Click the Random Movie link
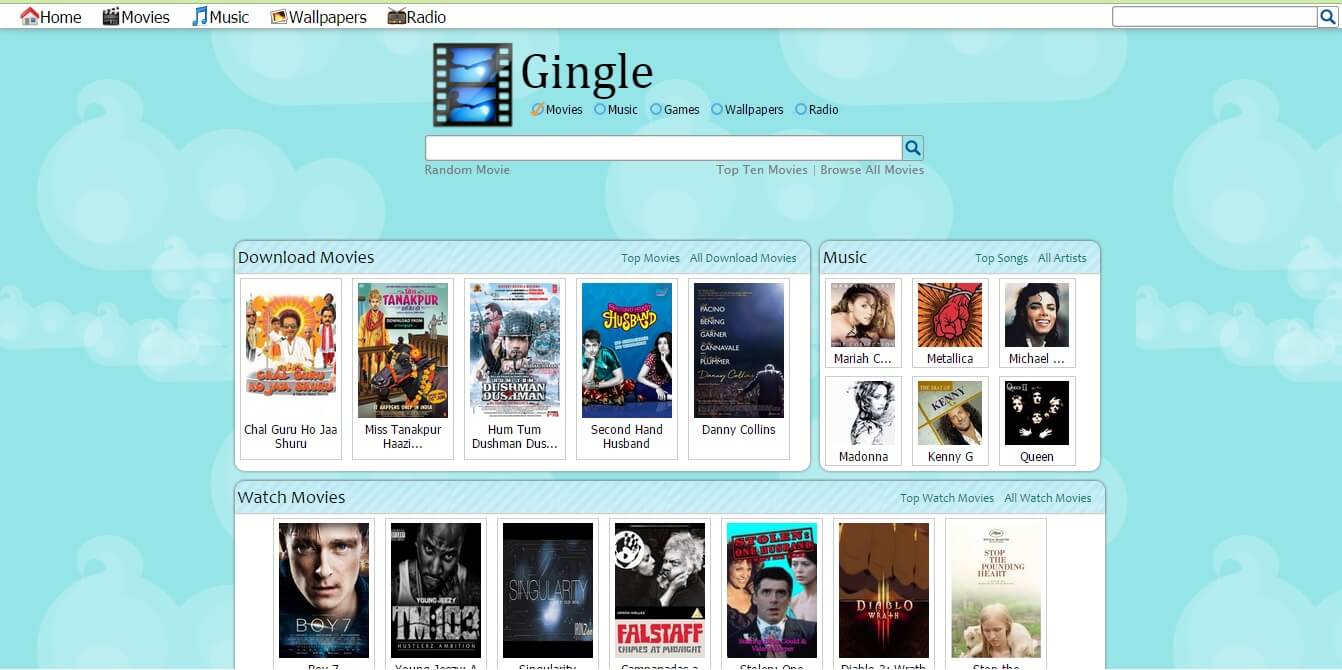The width and height of the screenshot is (1342, 670). [x=467, y=170]
